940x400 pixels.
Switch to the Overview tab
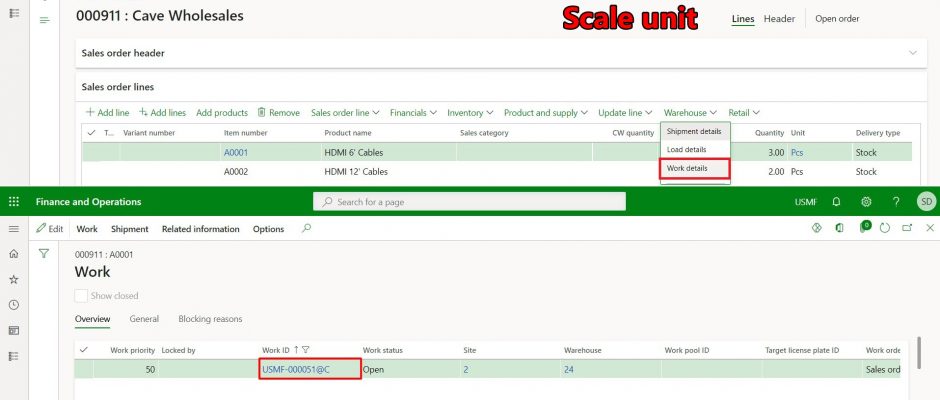[x=92, y=319]
